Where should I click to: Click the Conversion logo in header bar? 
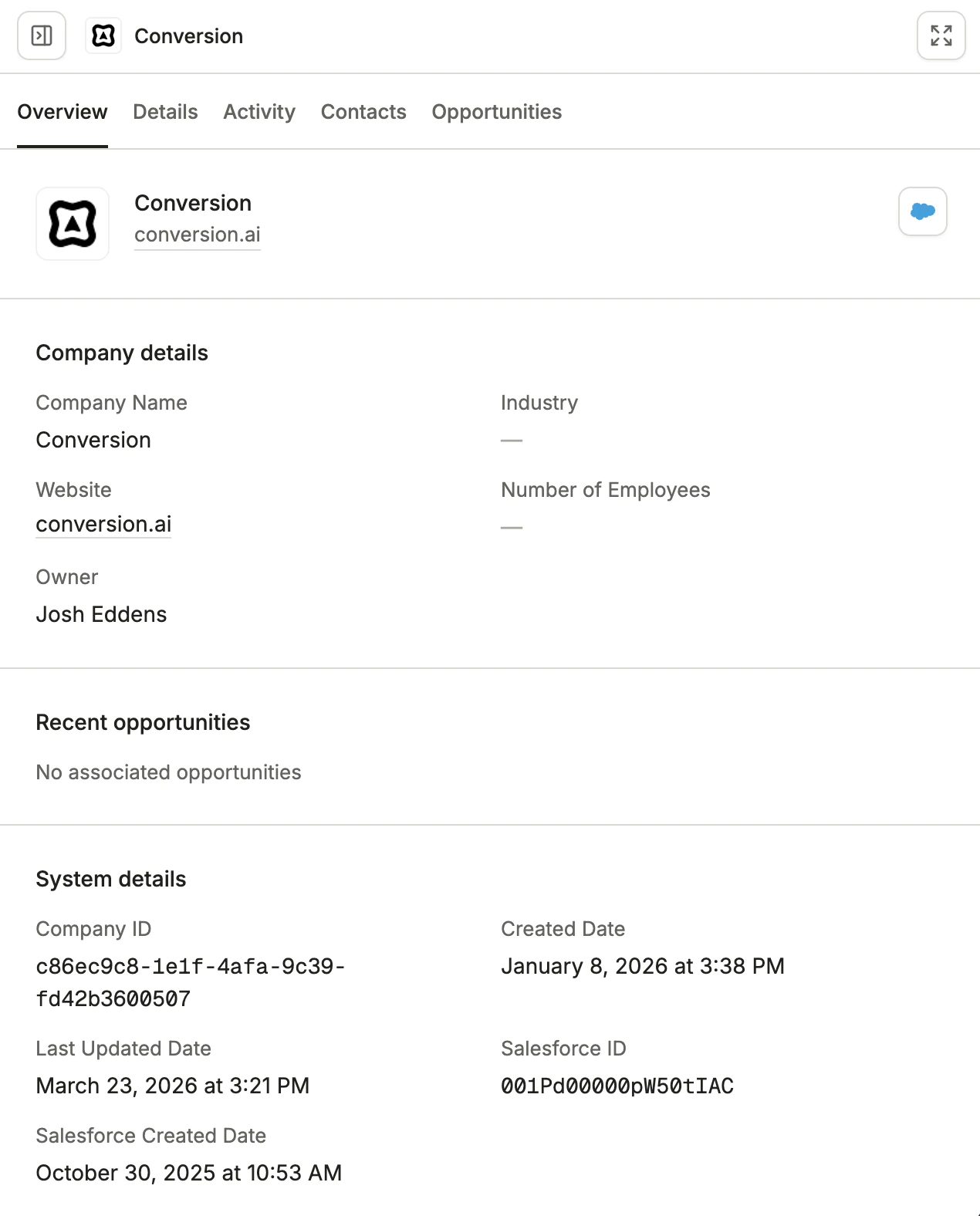coord(103,35)
